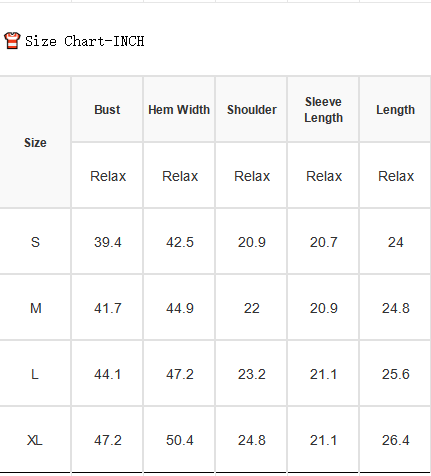The image size is (431, 476).
Task: Click the red striped shirt icon
Action: pos(12,41)
